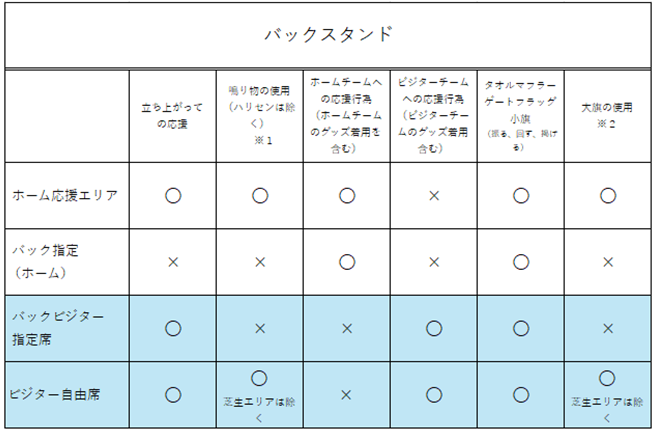Click the circle for ホーム応援エリア 大旗の使用
Image resolution: width=656 pixels, height=430 pixels.
tap(607, 196)
